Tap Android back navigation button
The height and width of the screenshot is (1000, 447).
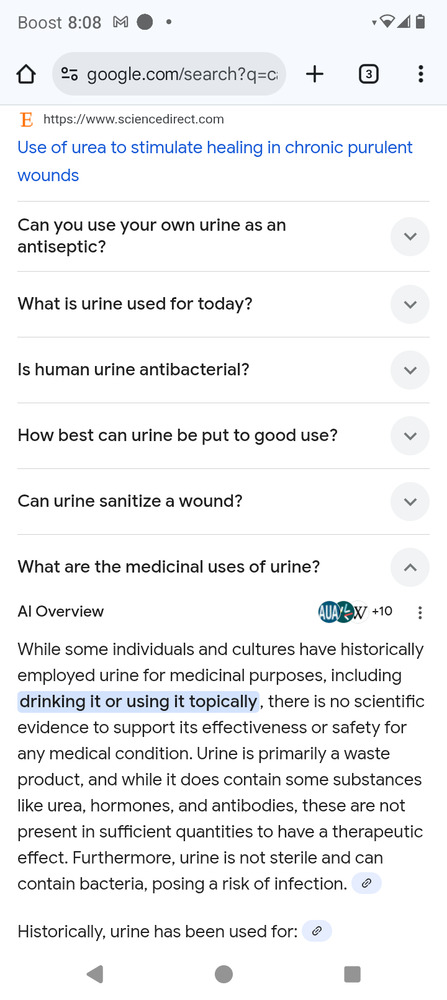(x=95, y=974)
